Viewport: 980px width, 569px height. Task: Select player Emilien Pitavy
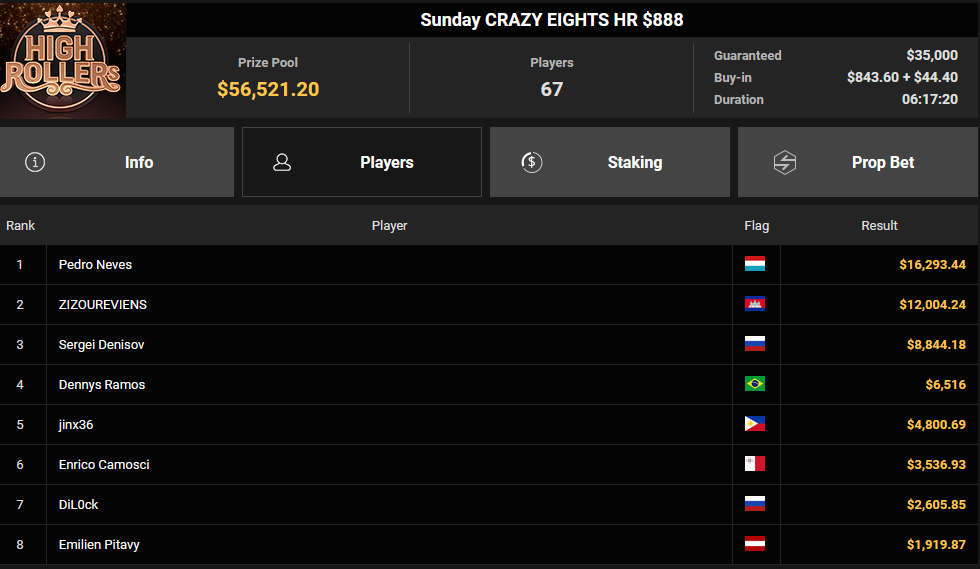pos(99,545)
